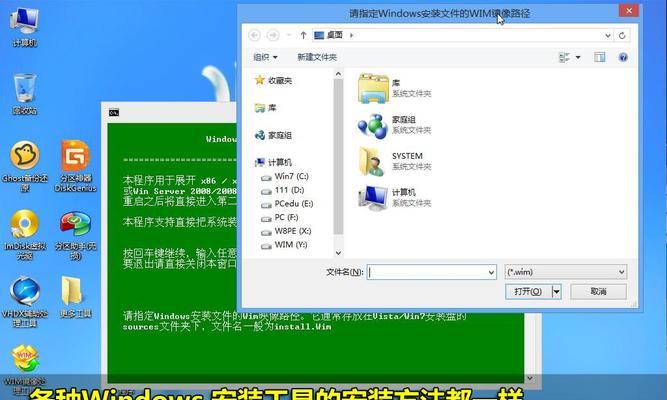Click the console window scroll-down arrow

pyautogui.click(x=530, y=378)
